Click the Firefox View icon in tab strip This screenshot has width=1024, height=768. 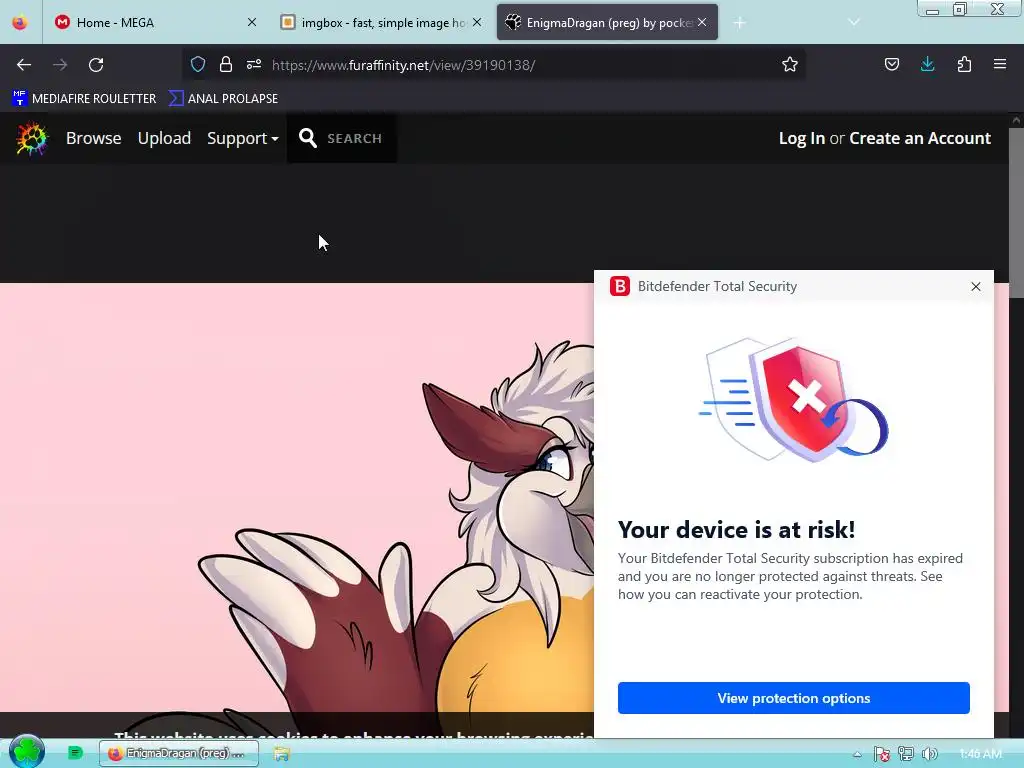click(20, 22)
